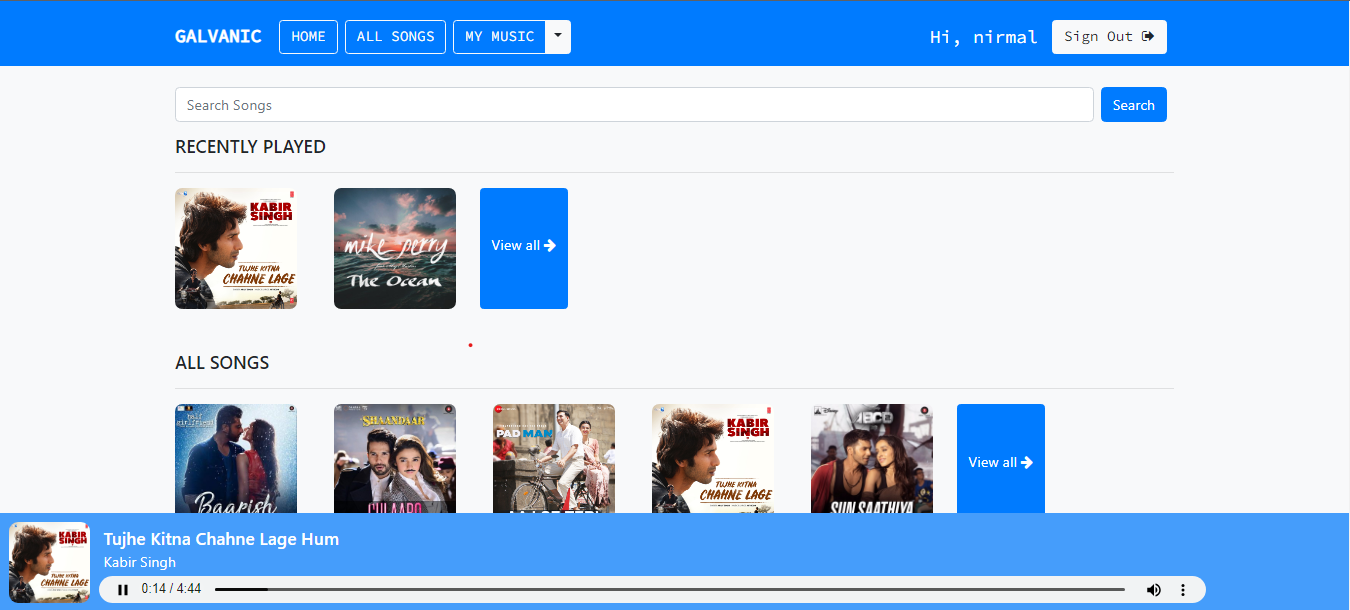Pause the currently playing song
Viewport: 1350px width, 610px height.
point(123,590)
